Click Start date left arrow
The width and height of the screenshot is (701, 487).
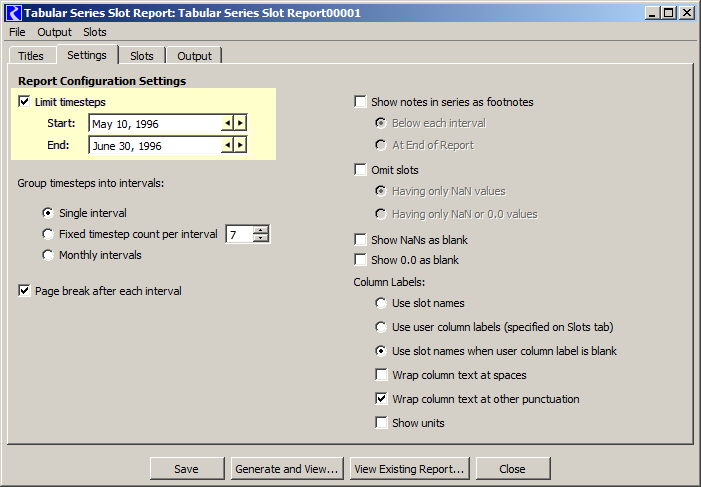click(x=228, y=123)
